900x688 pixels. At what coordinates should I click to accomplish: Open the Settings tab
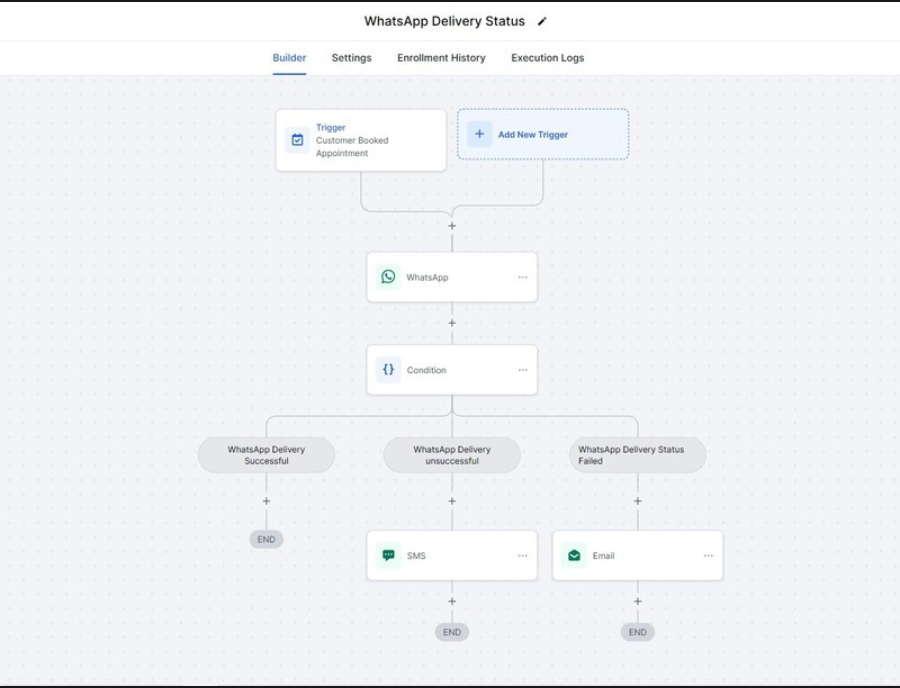click(x=351, y=58)
